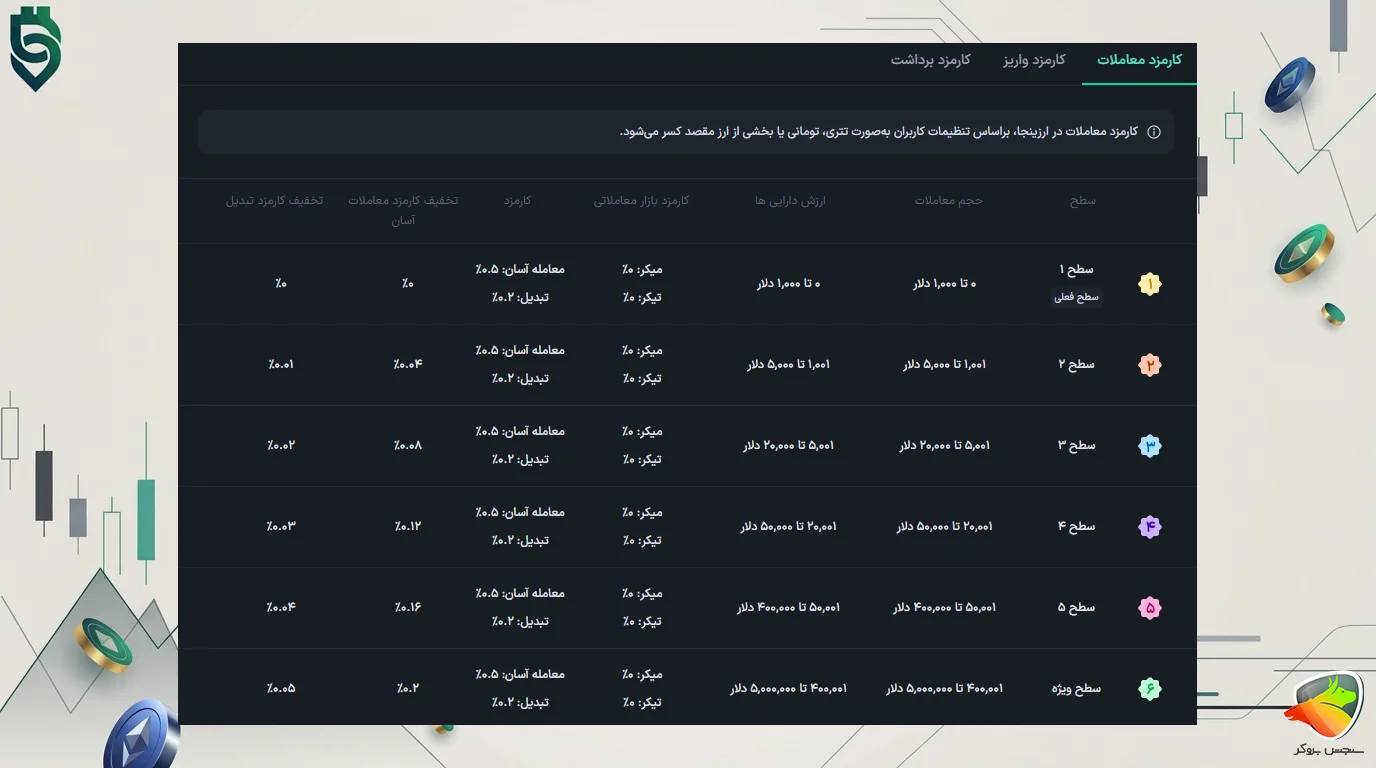Click the level 4 purple badge icon
Screen dimensions: 1376x768
tap(1150, 527)
